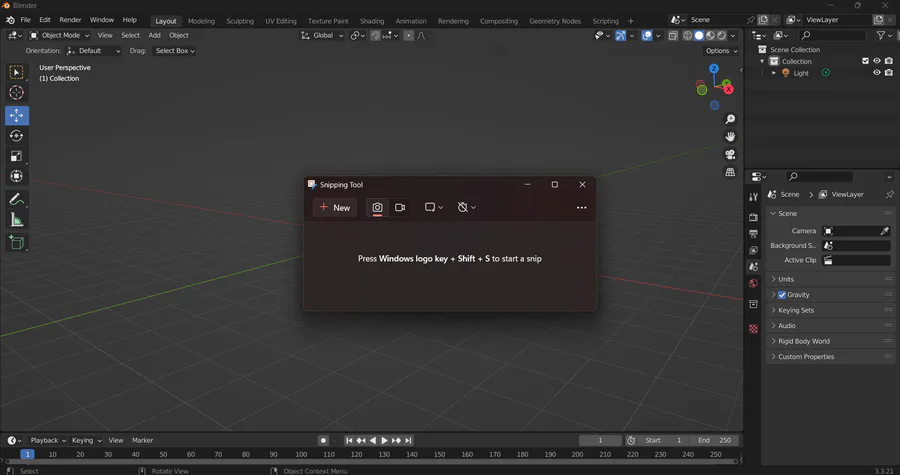Toggle the Collection exclude checkbox in the outliner

[866, 61]
